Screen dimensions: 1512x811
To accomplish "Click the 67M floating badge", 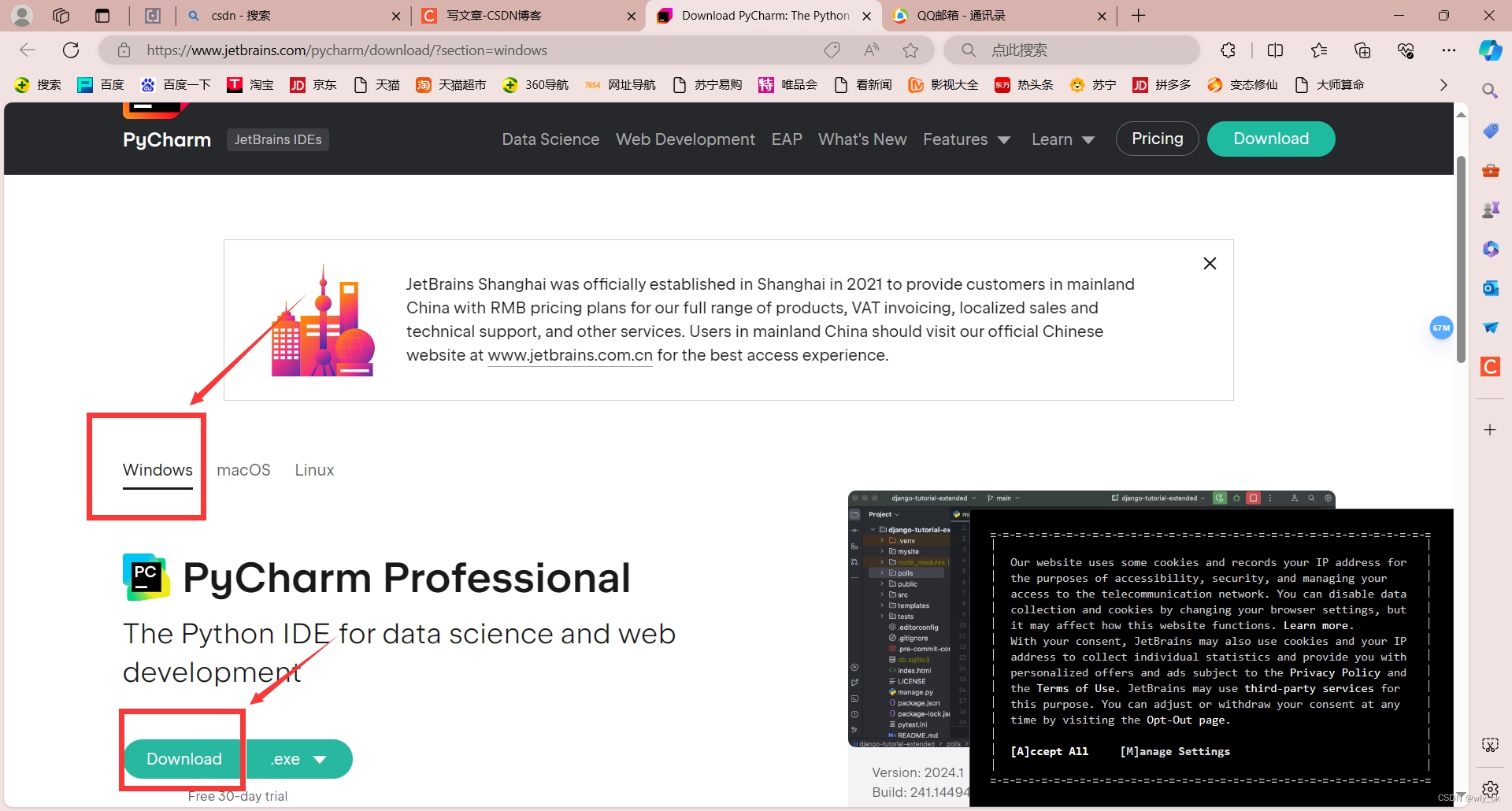I will [1441, 328].
